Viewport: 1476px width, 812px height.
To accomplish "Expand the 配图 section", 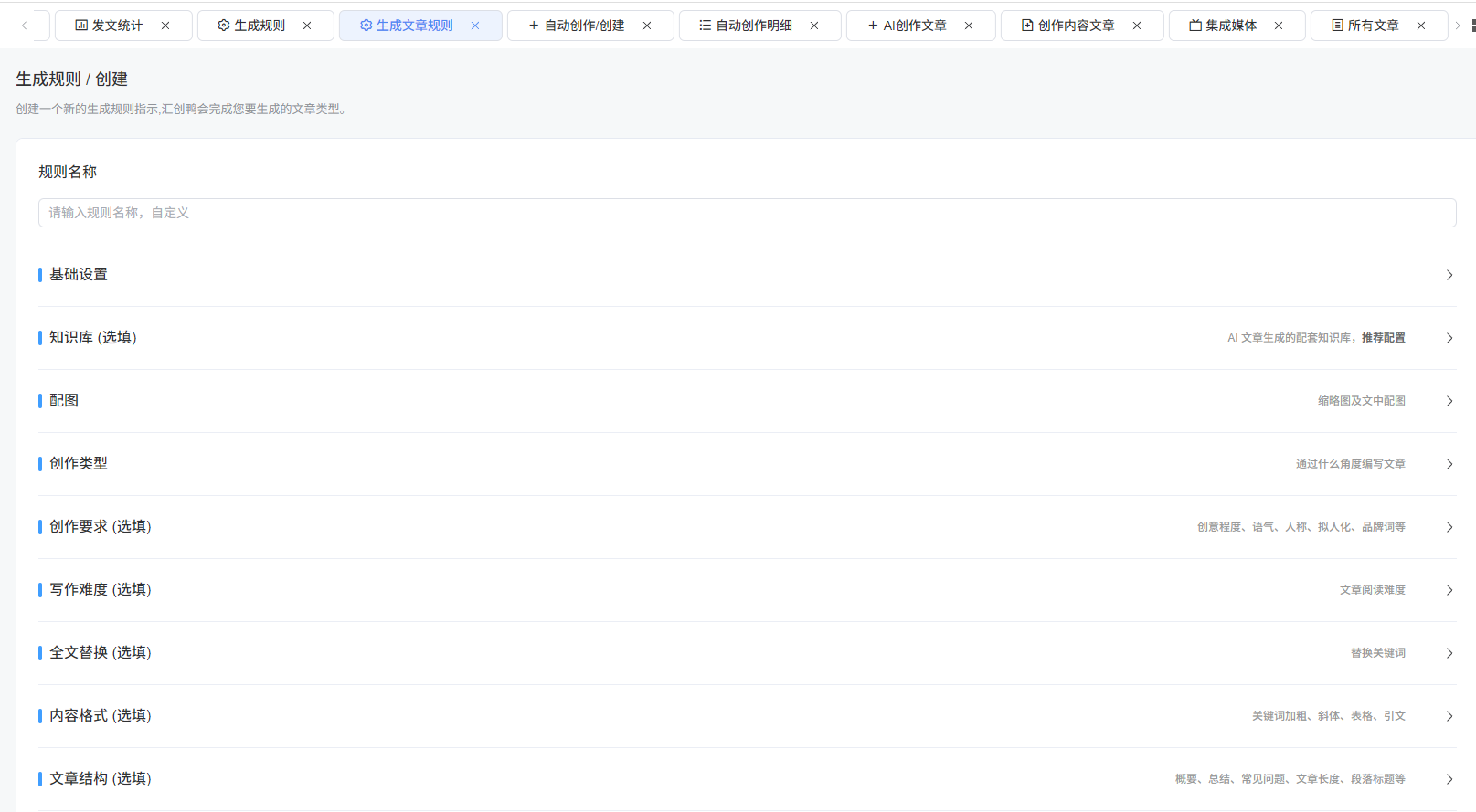I will [1449, 401].
